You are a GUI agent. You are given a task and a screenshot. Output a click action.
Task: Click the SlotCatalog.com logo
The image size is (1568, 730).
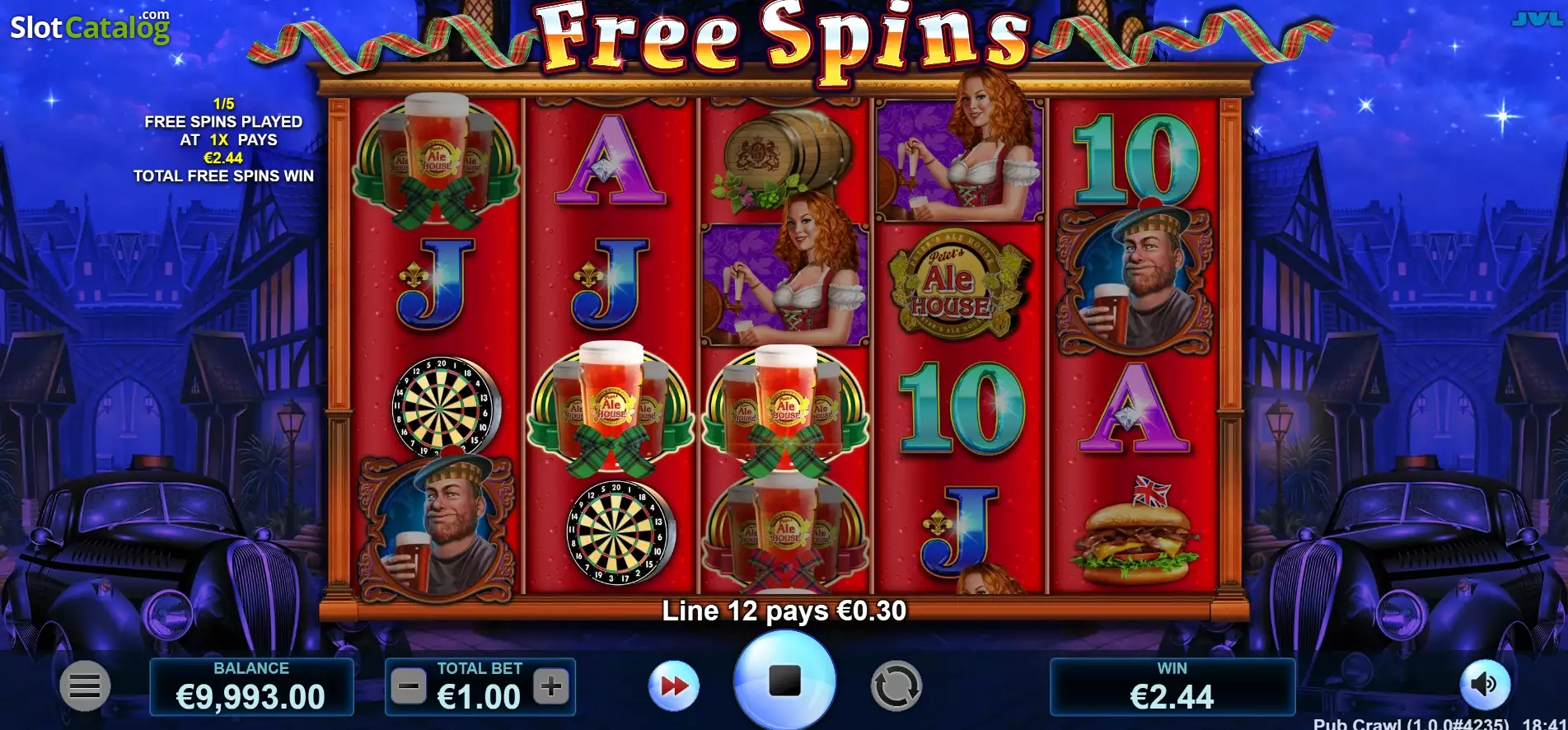point(90,26)
